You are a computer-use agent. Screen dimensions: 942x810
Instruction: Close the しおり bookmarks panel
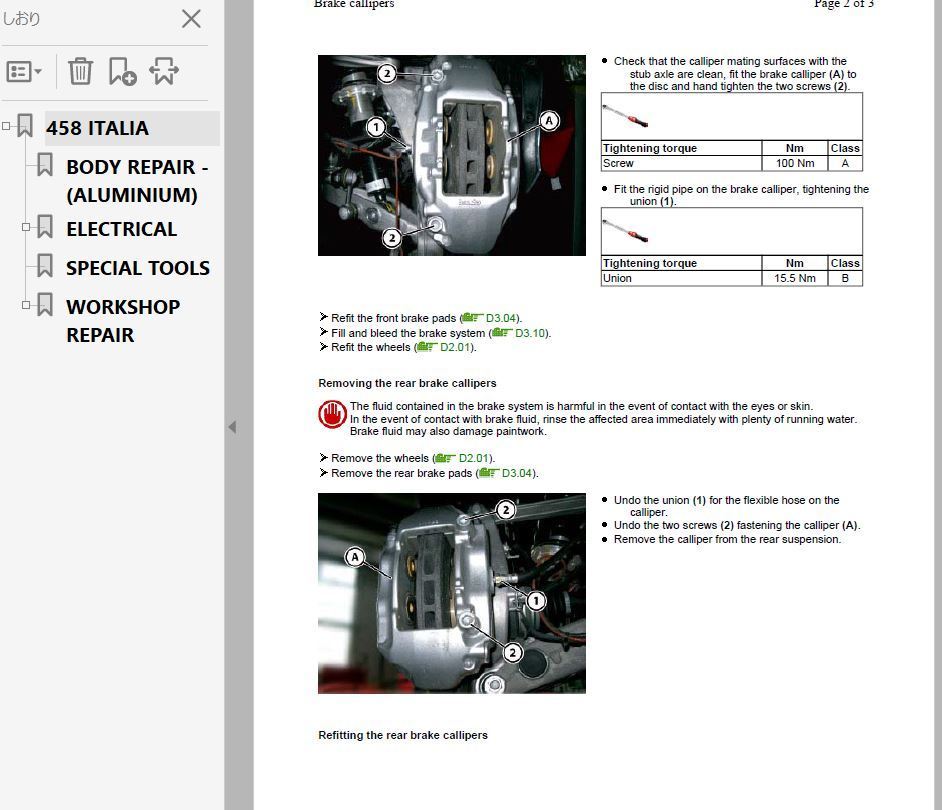[x=191, y=19]
